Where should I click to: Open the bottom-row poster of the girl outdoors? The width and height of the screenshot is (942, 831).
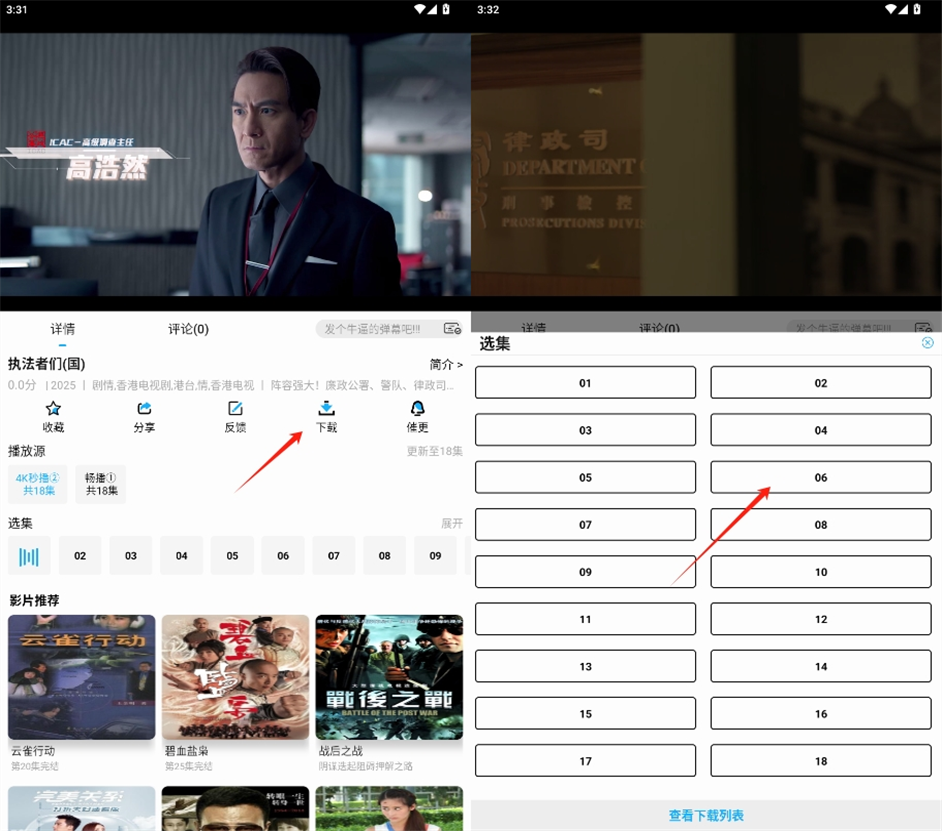389,809
